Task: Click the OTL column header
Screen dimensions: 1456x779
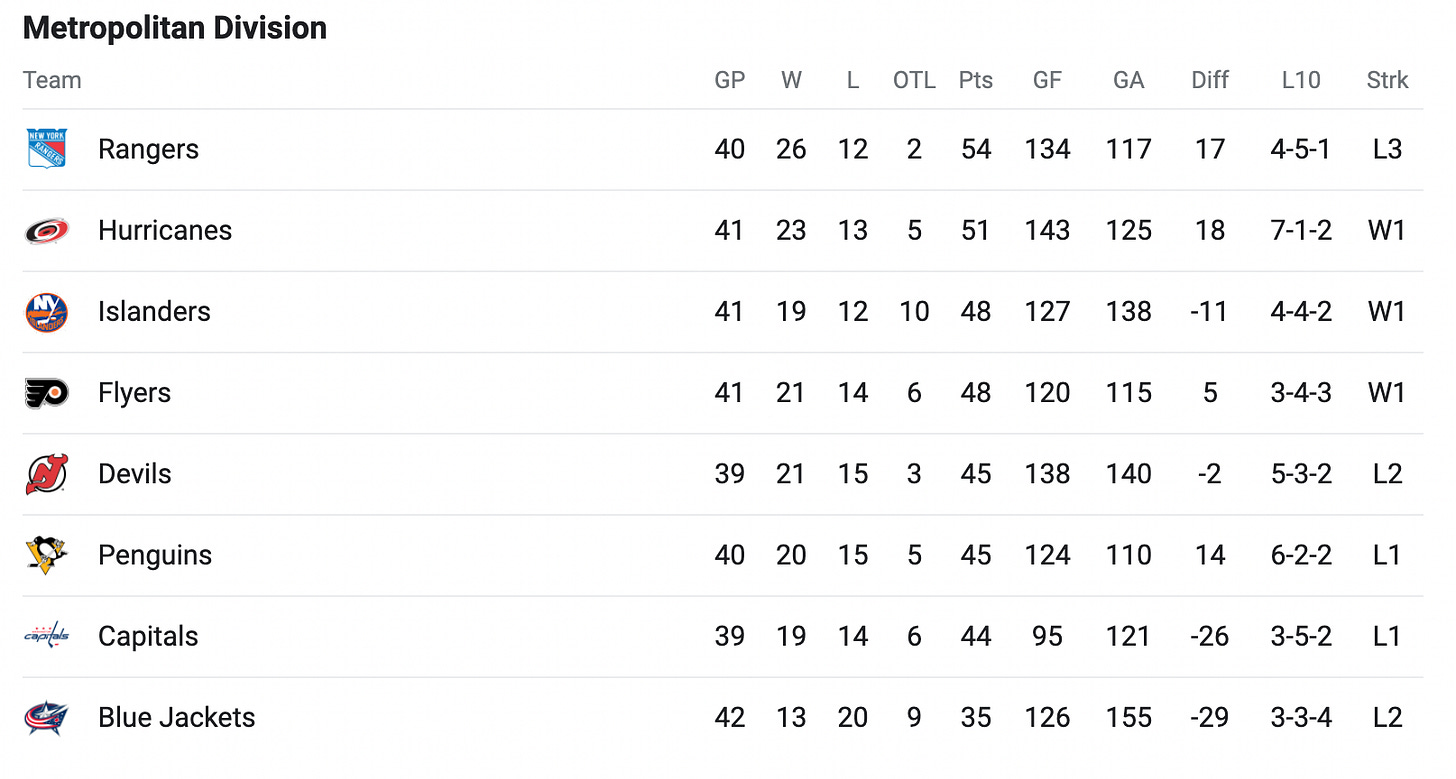Action: click(914, 80)
